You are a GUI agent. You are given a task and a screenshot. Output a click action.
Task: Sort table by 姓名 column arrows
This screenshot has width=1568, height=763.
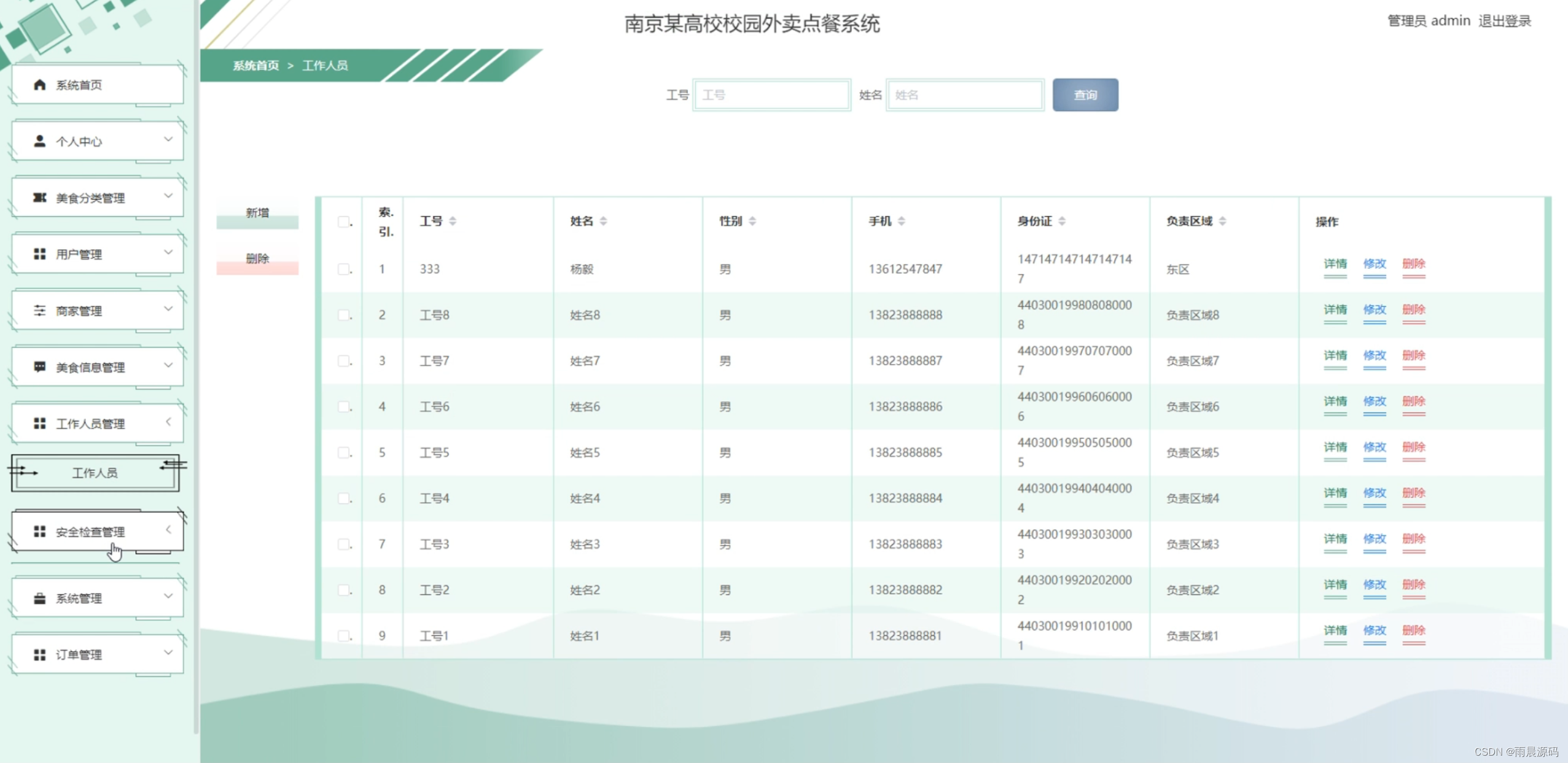point(604,221)
